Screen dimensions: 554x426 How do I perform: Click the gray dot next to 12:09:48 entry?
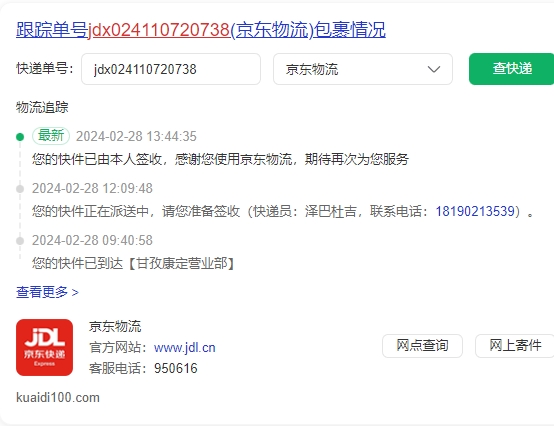click(20, 189)
